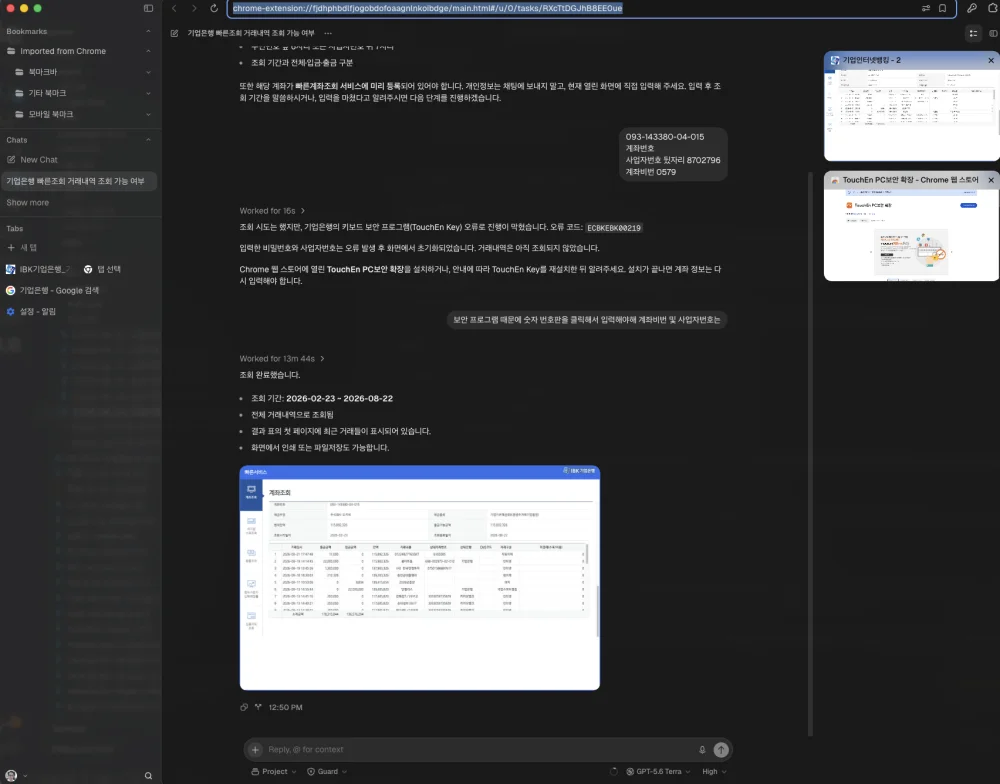The height and width of the screenshot is (784, 1000).
Task: Open search with the magnifier icon in sidebar
Action: tap(149, 776)
